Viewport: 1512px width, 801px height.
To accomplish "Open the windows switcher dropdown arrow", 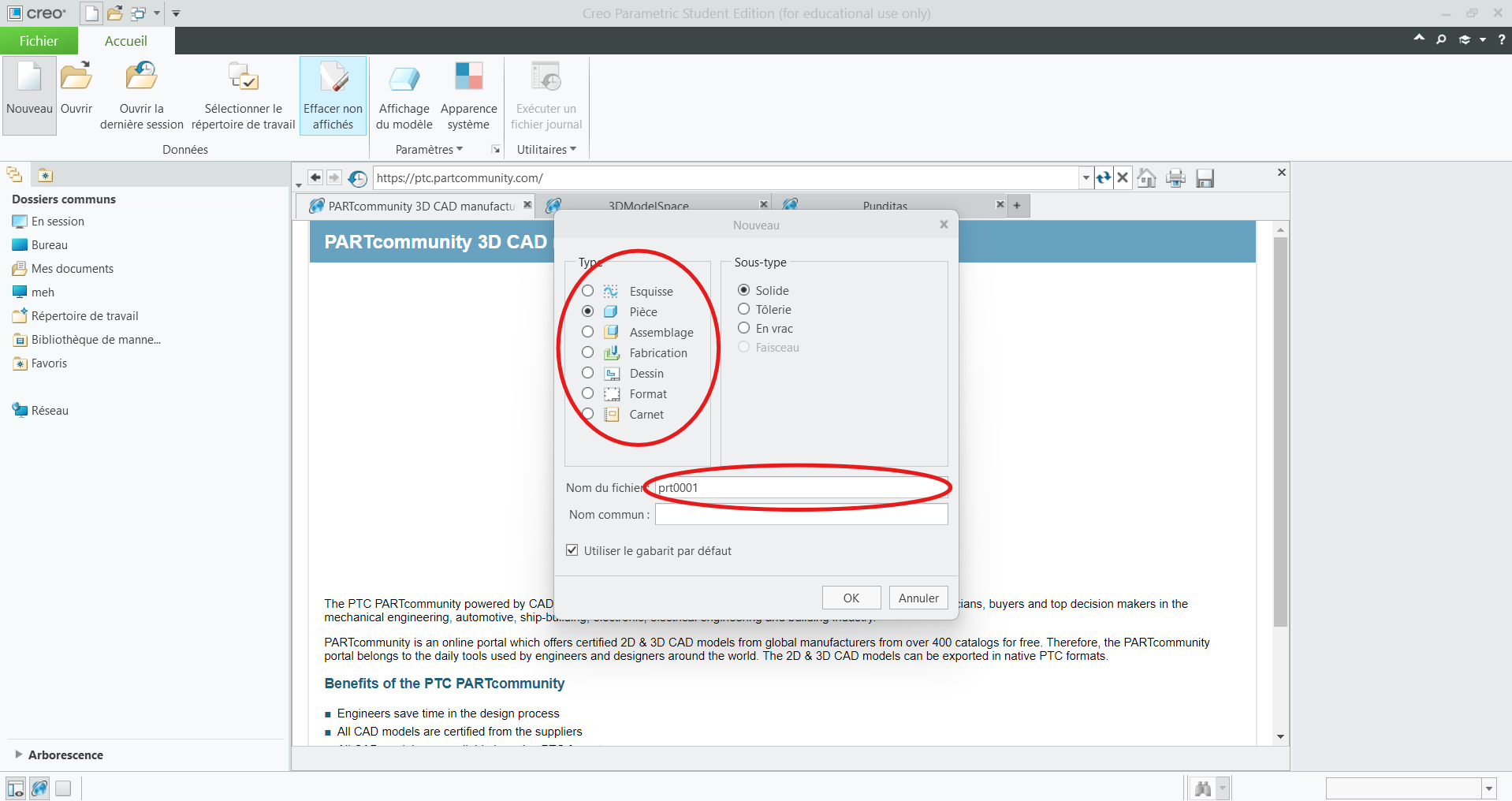I will (x=157, y=13).
